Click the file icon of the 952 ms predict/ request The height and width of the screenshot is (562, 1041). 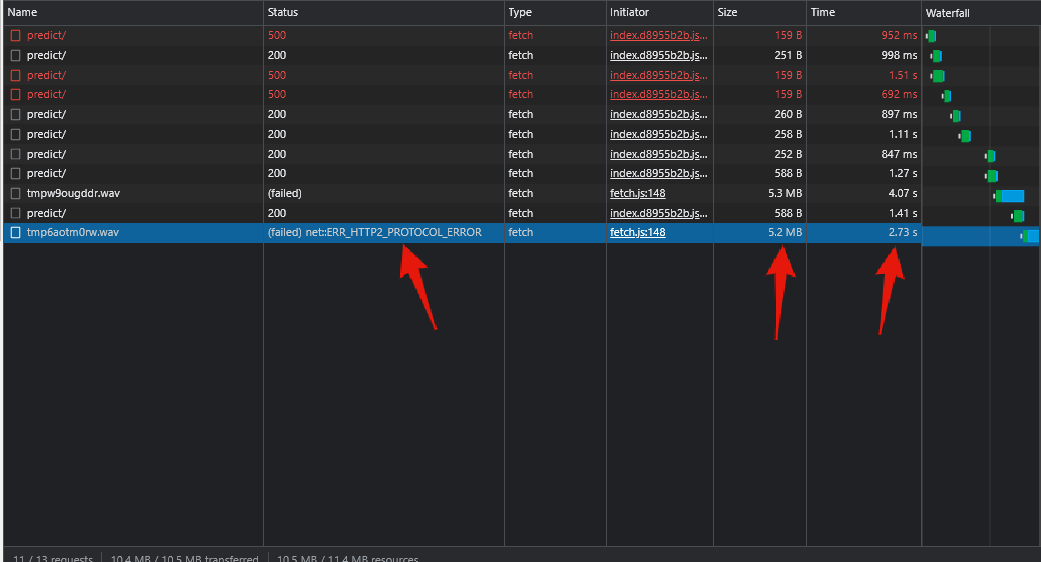coord(15,36)
